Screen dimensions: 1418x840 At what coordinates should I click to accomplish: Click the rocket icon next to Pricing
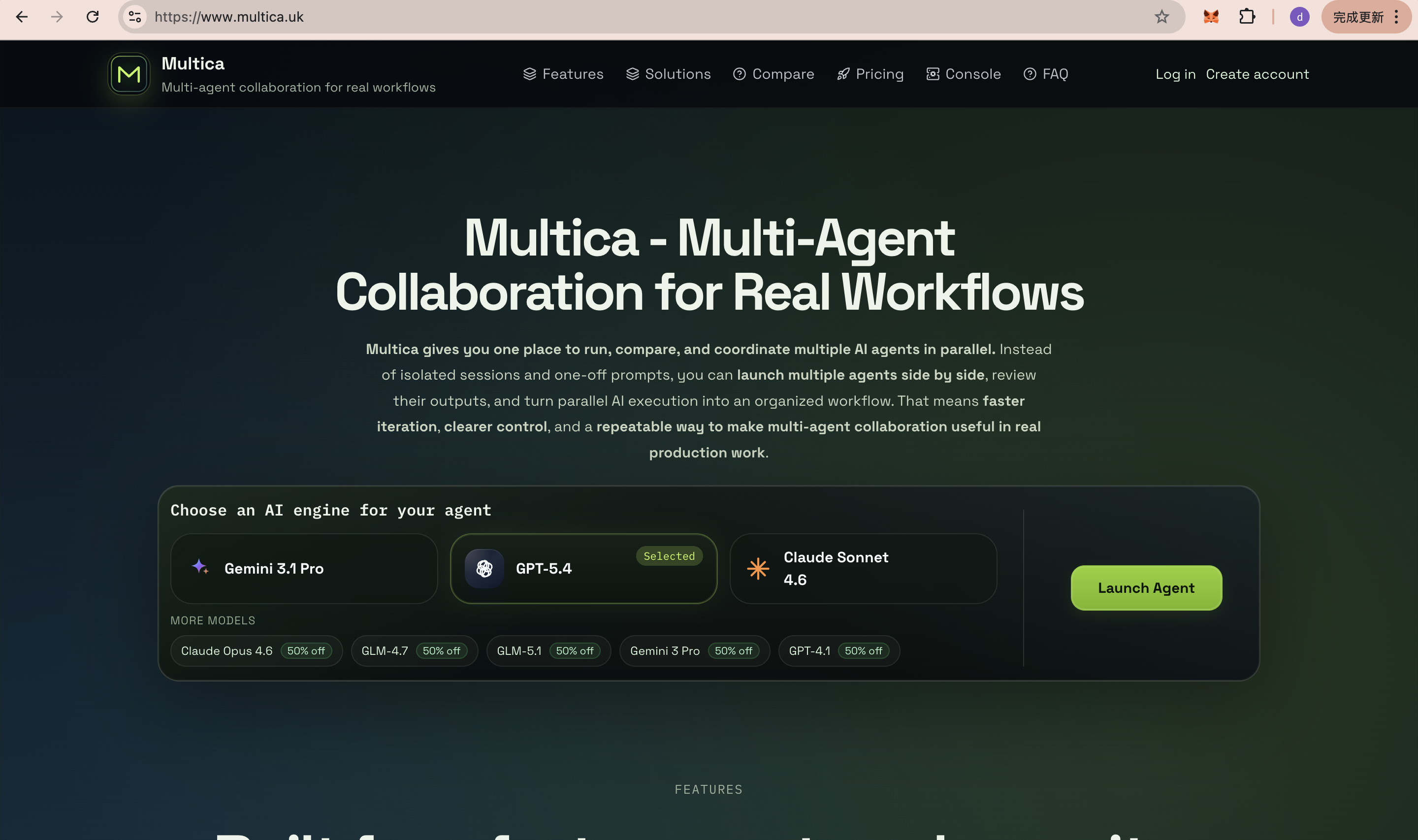pos(843,73)
